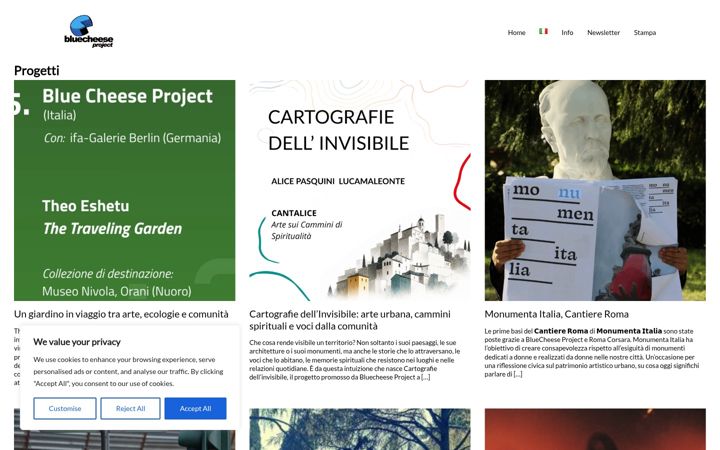
Task: Open the Traveling Garden project thumbnail
Action: click(124, 191)
